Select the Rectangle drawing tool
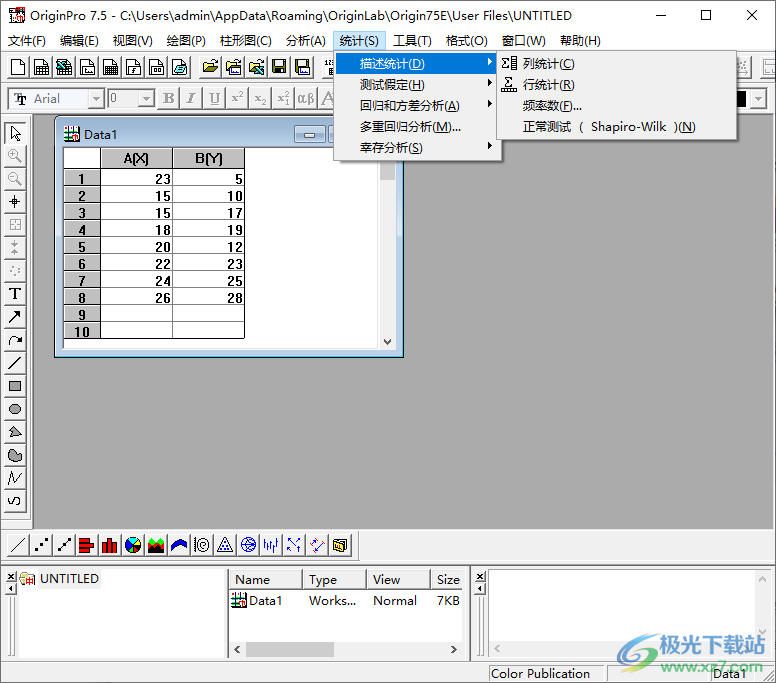Viewport: 776px width, 683px height. [15, 386]
